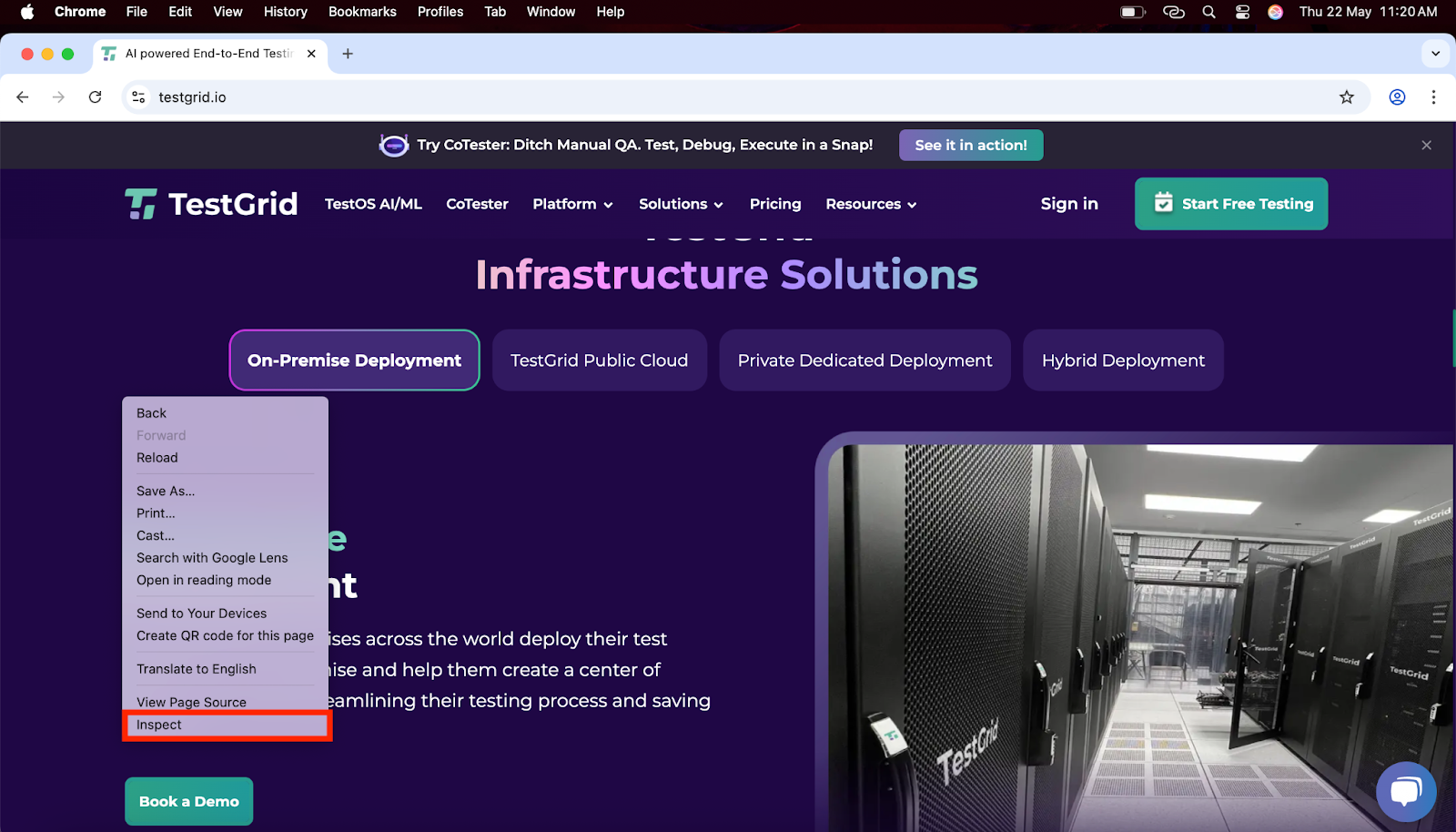Image resolution: width=1456 pixels, height=832 pixels.
Task: Select Open in reading mode
Action: (226, 580)
